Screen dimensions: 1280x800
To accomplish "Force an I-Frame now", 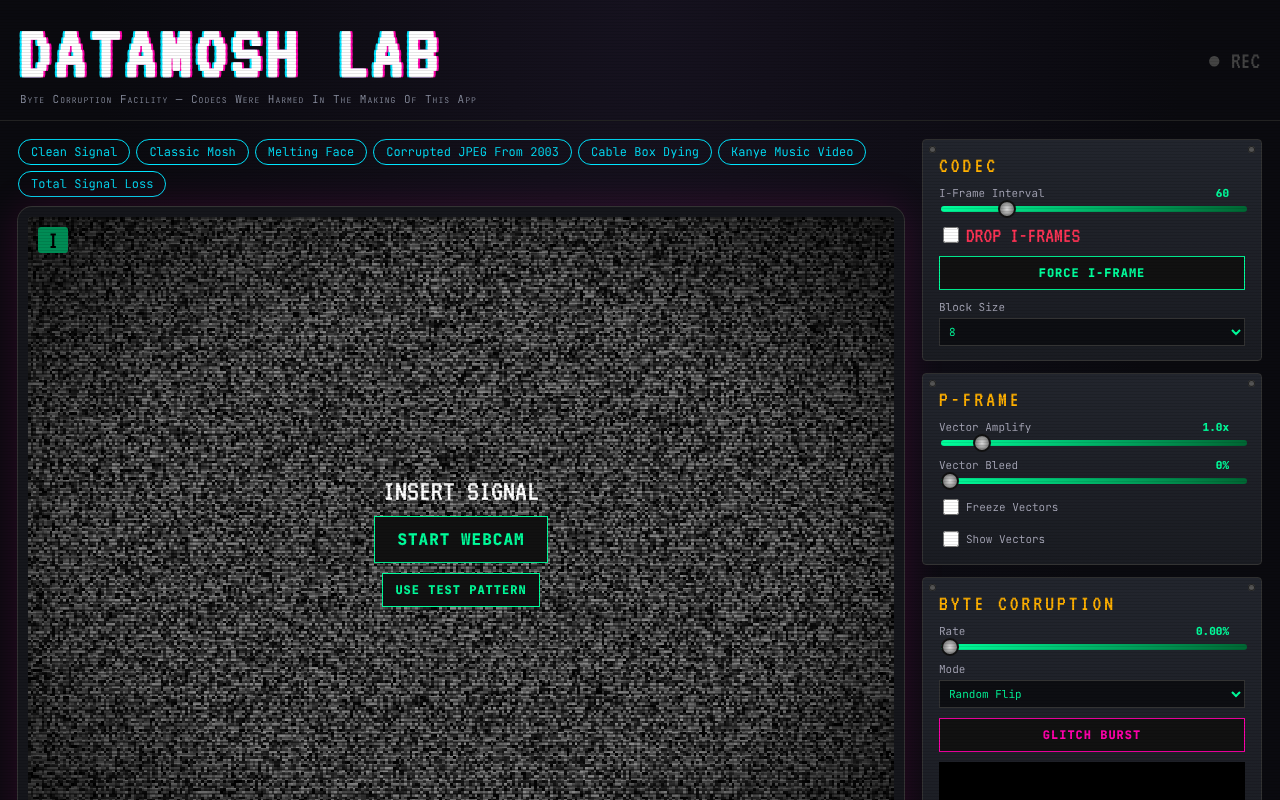I will [1092, 273].
